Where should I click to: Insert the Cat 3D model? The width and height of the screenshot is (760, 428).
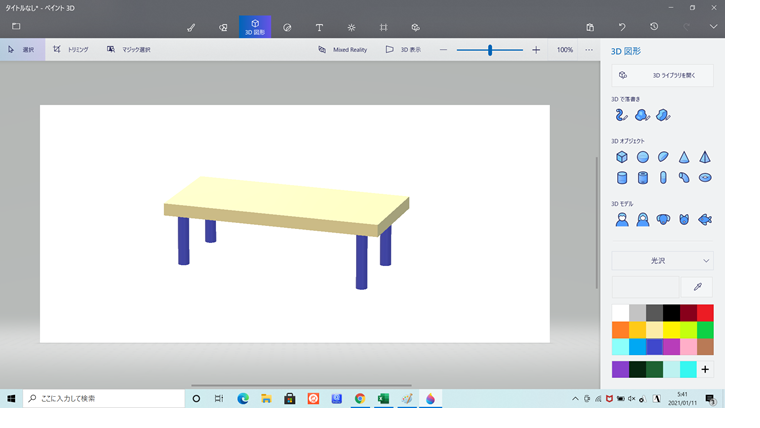tap(684, 220)
